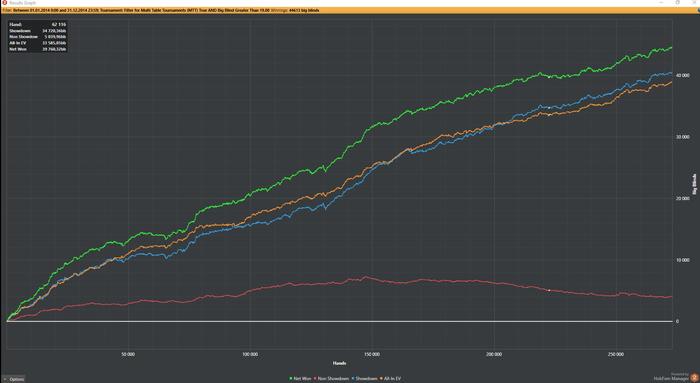Click the 100 000 hands axis label
Viewport: 700px width, 383px height.
point(250,354)
